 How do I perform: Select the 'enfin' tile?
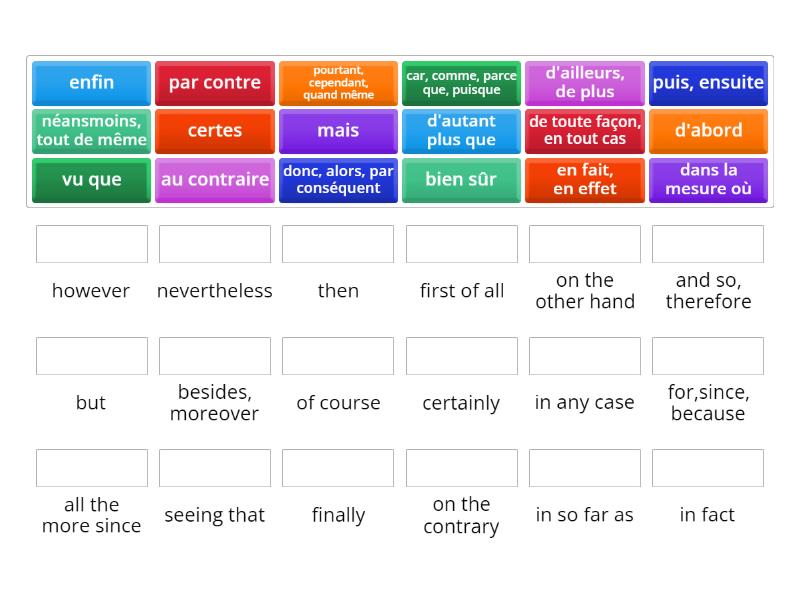point(90,83)
